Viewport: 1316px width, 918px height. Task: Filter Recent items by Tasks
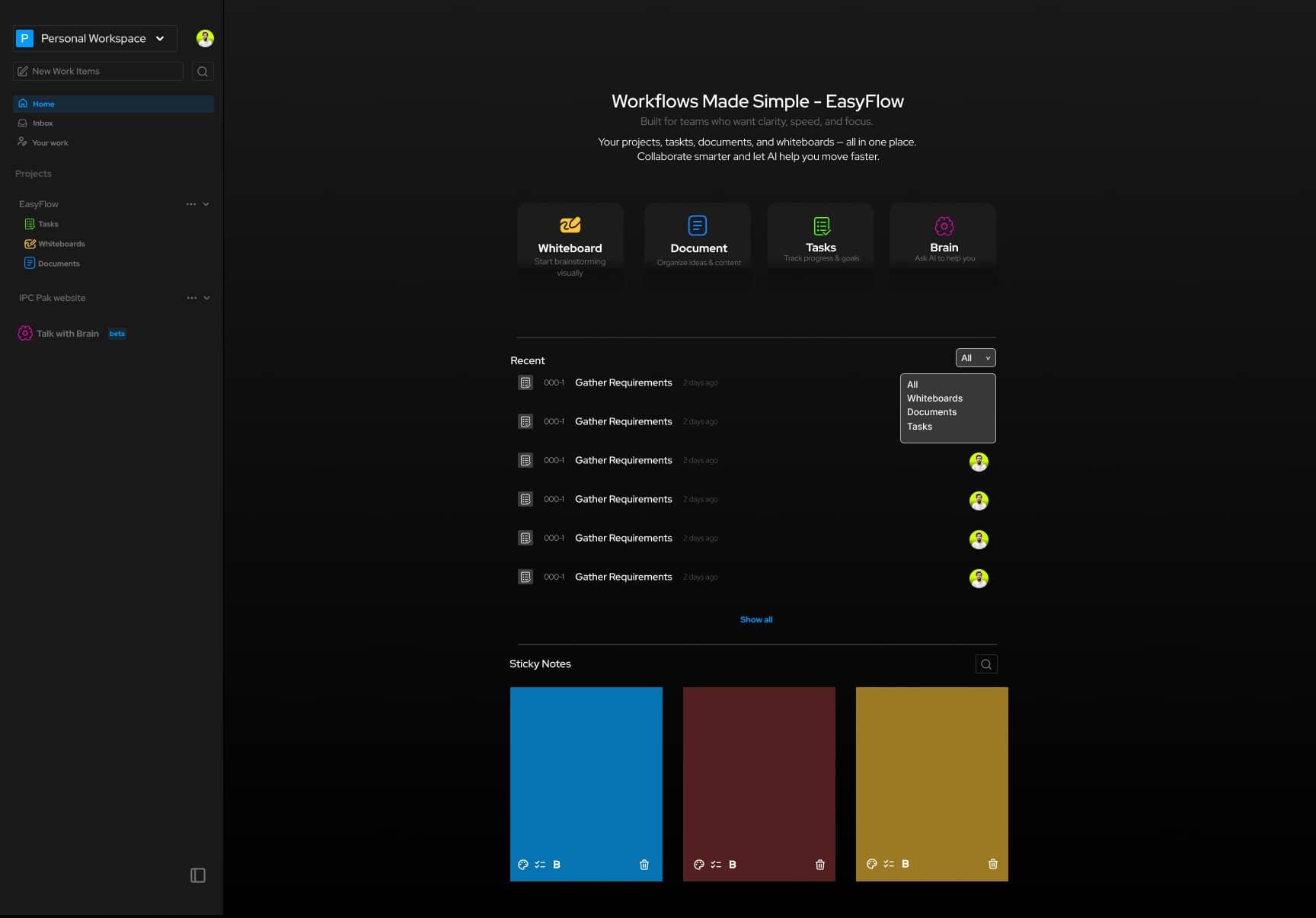click(919, 427)
